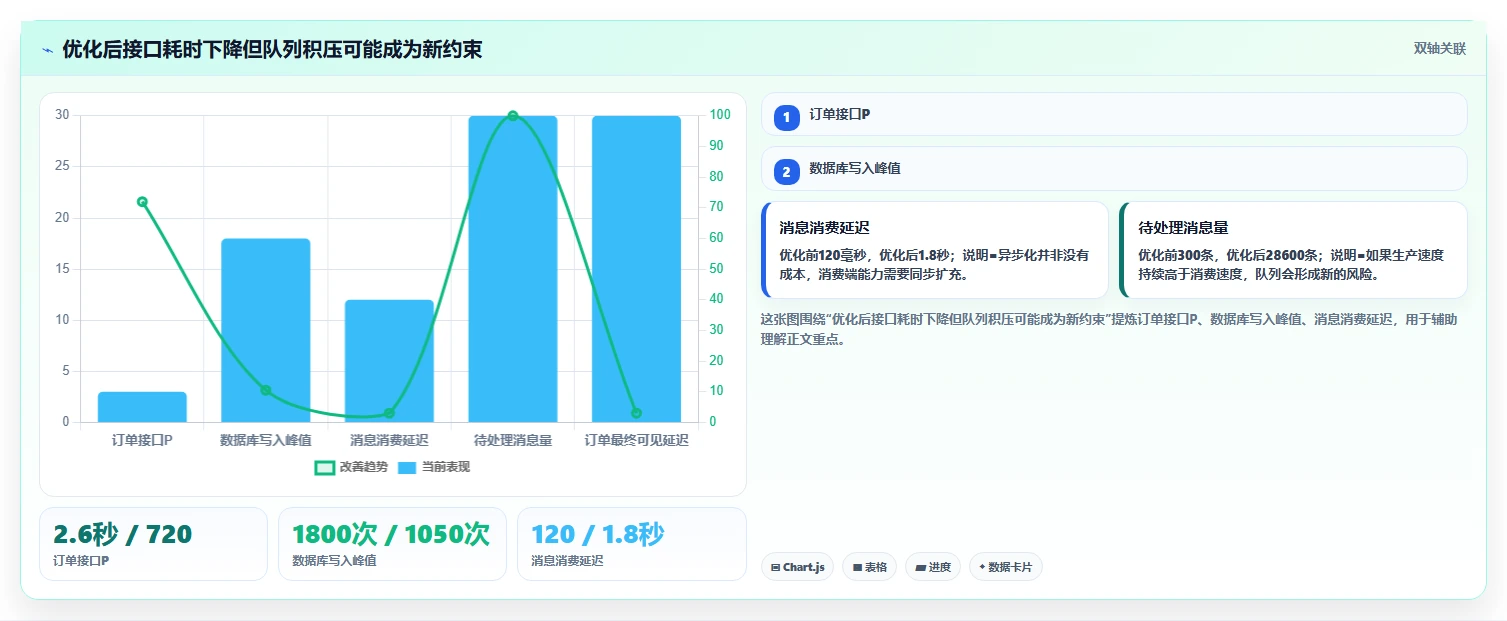Screen dimensions: 1507x621
Task: Click the left y-axis value 30
Action: pyautogui.click(x=62, y=115)
